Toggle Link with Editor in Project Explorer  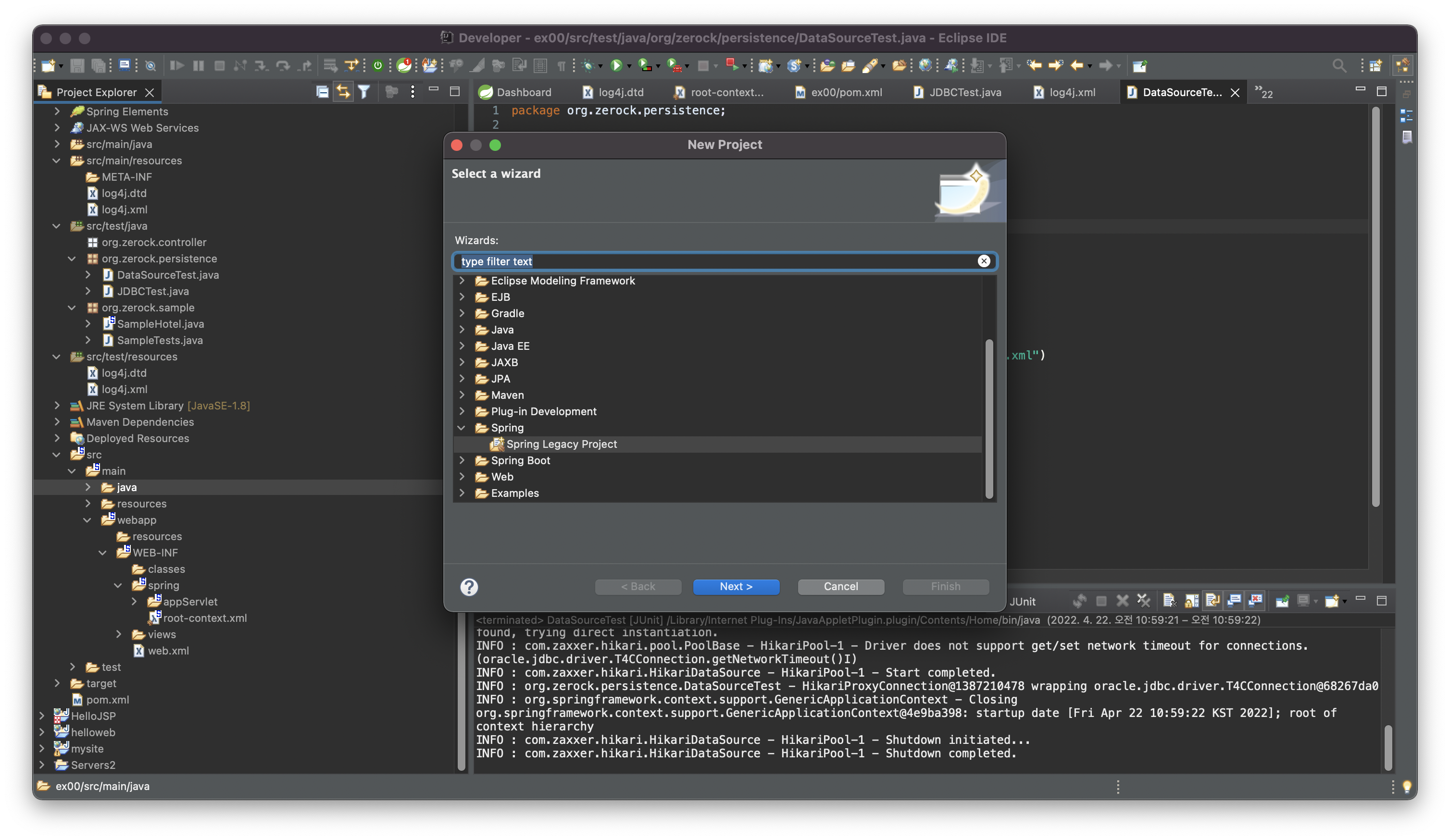pos(343,92)
